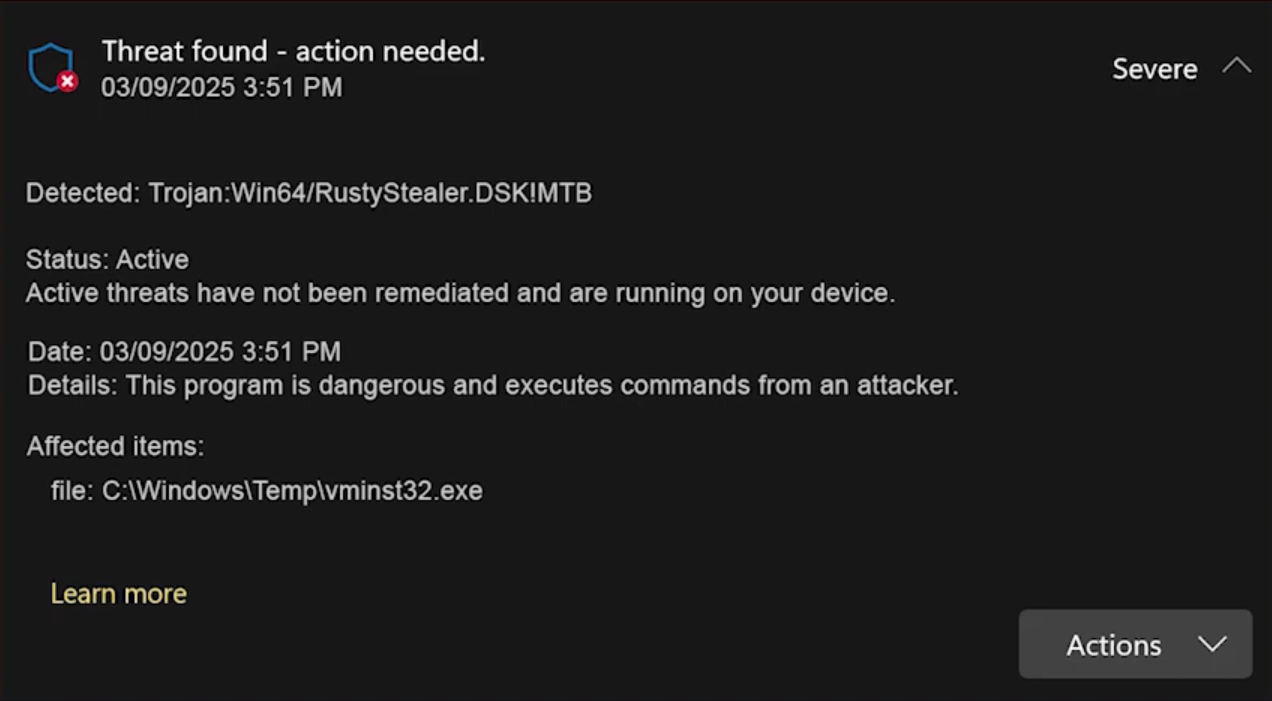Click the Threat found header title
This screenshot has height=701, width=1272.
click(293, 51)
